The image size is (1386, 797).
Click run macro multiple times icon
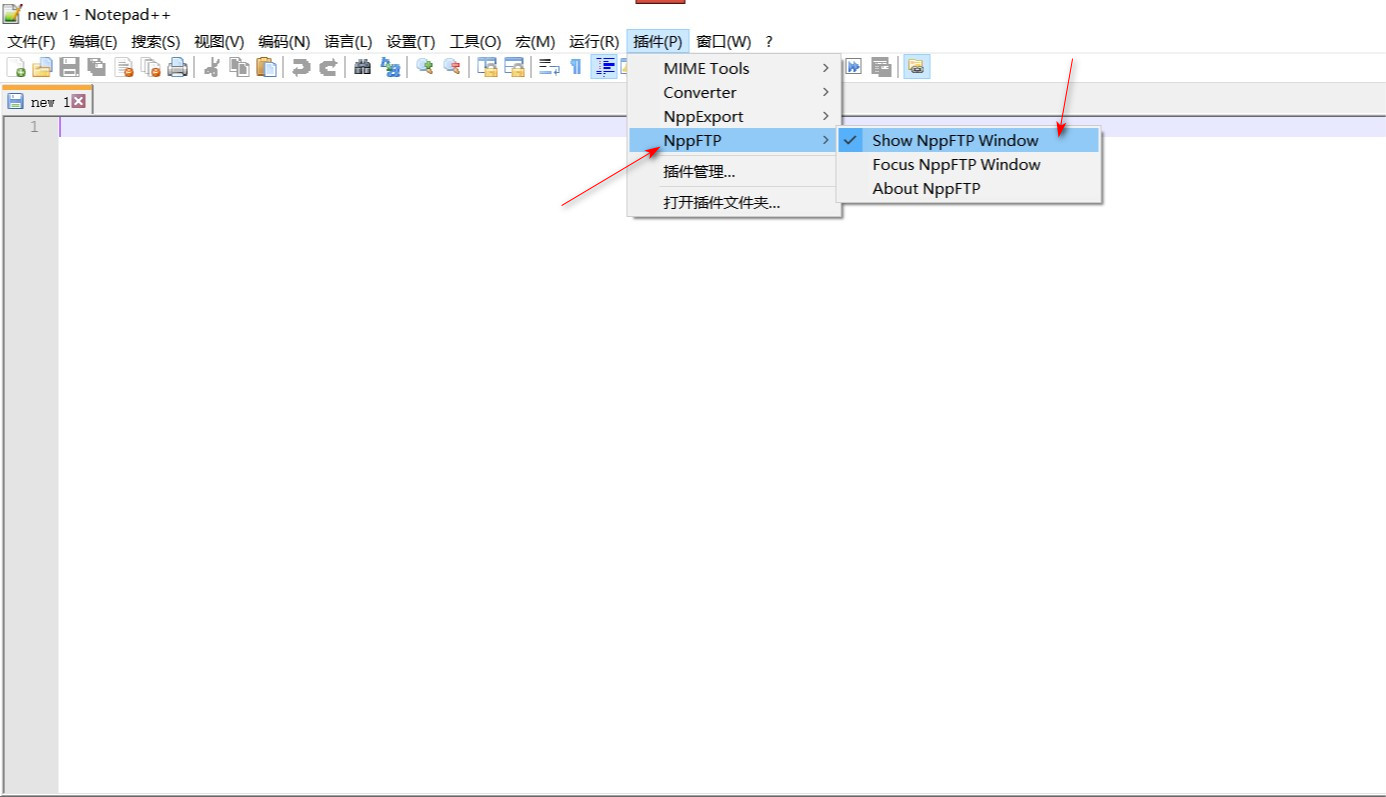click(854, 67)
